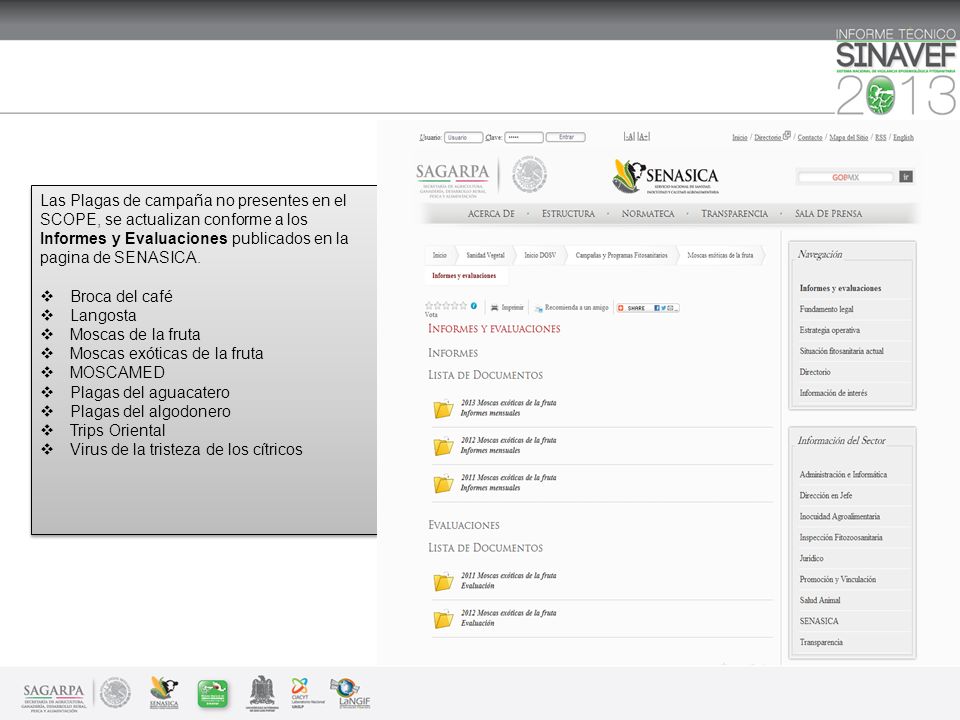Image resolution: width=960 pixels, height=720 pixels.
Task: Go to the Inicio DGSV breadcrumb
Action: pyautogui.click(x=540, y=255)
